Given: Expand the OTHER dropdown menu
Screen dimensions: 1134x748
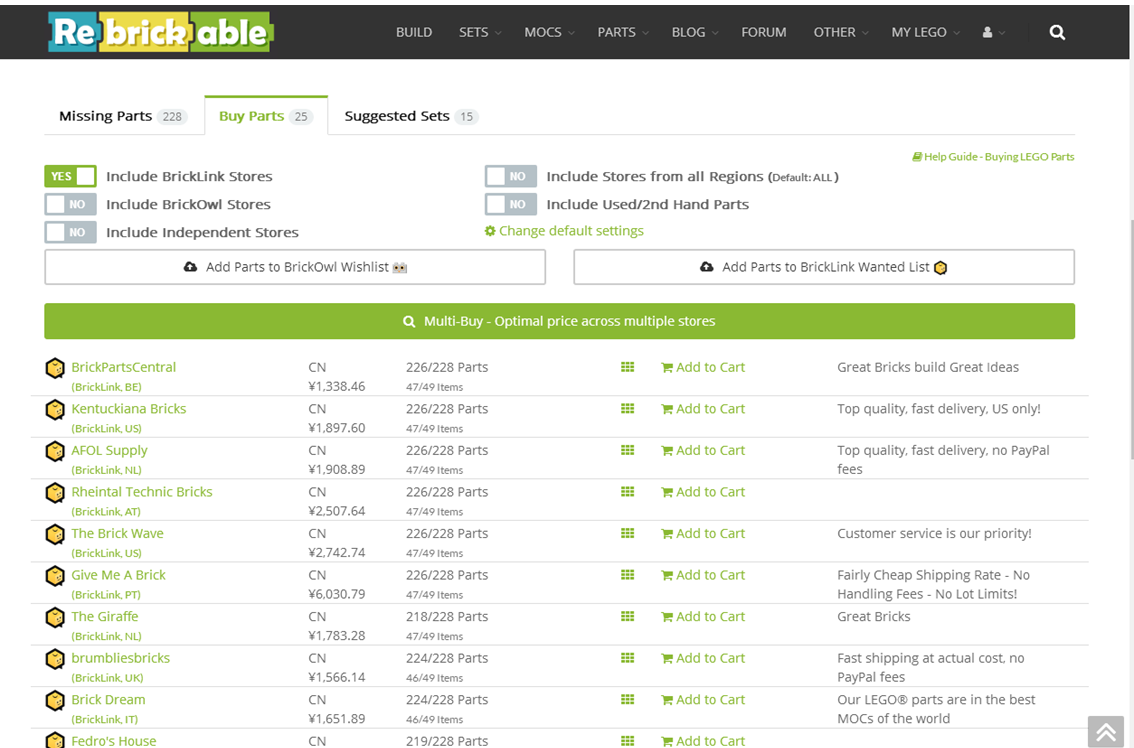Looking at the screenshot, I should pos(840,33).
